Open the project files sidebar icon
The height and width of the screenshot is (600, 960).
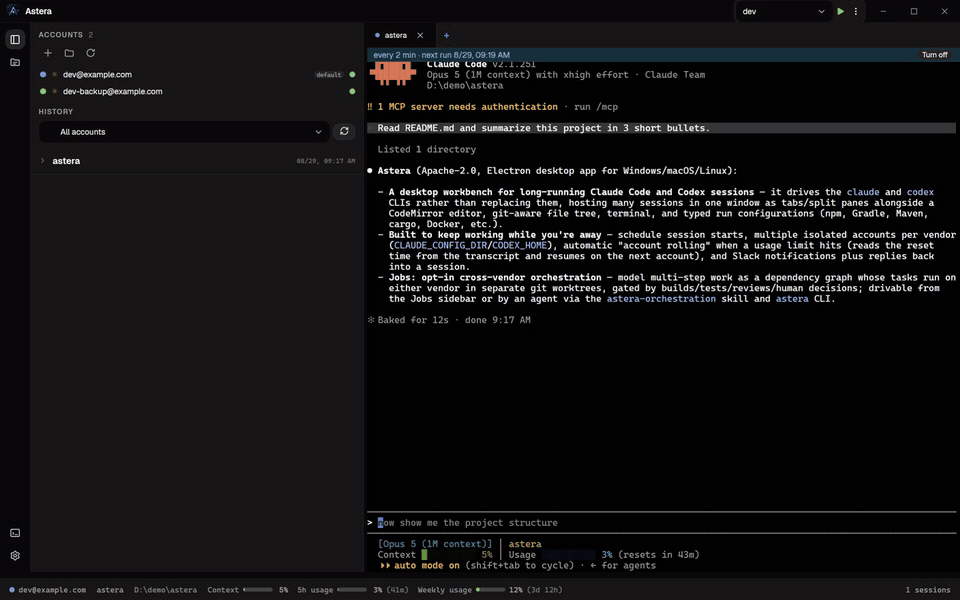click(x=15, y=62)
